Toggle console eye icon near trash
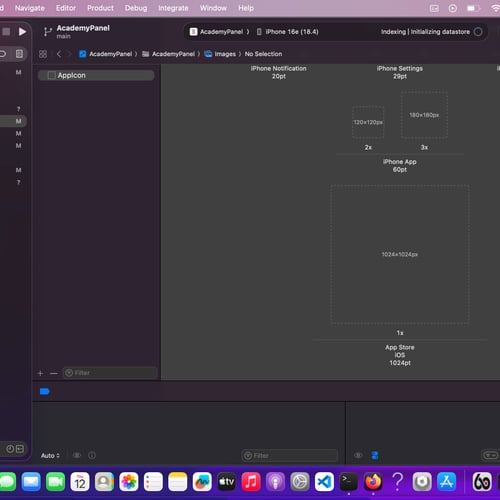 tap(358, 455)
